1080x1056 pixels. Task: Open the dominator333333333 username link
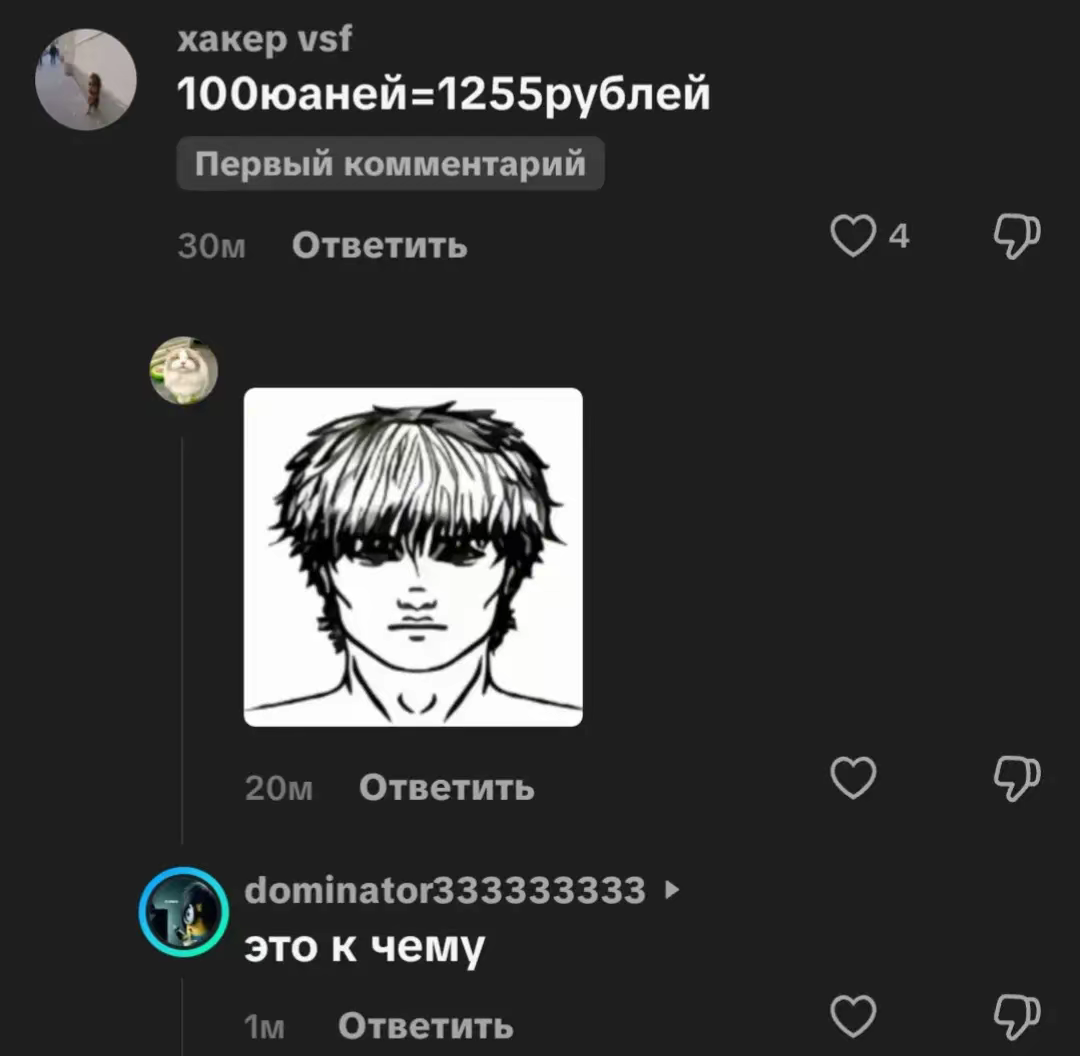tap(445, 890)
